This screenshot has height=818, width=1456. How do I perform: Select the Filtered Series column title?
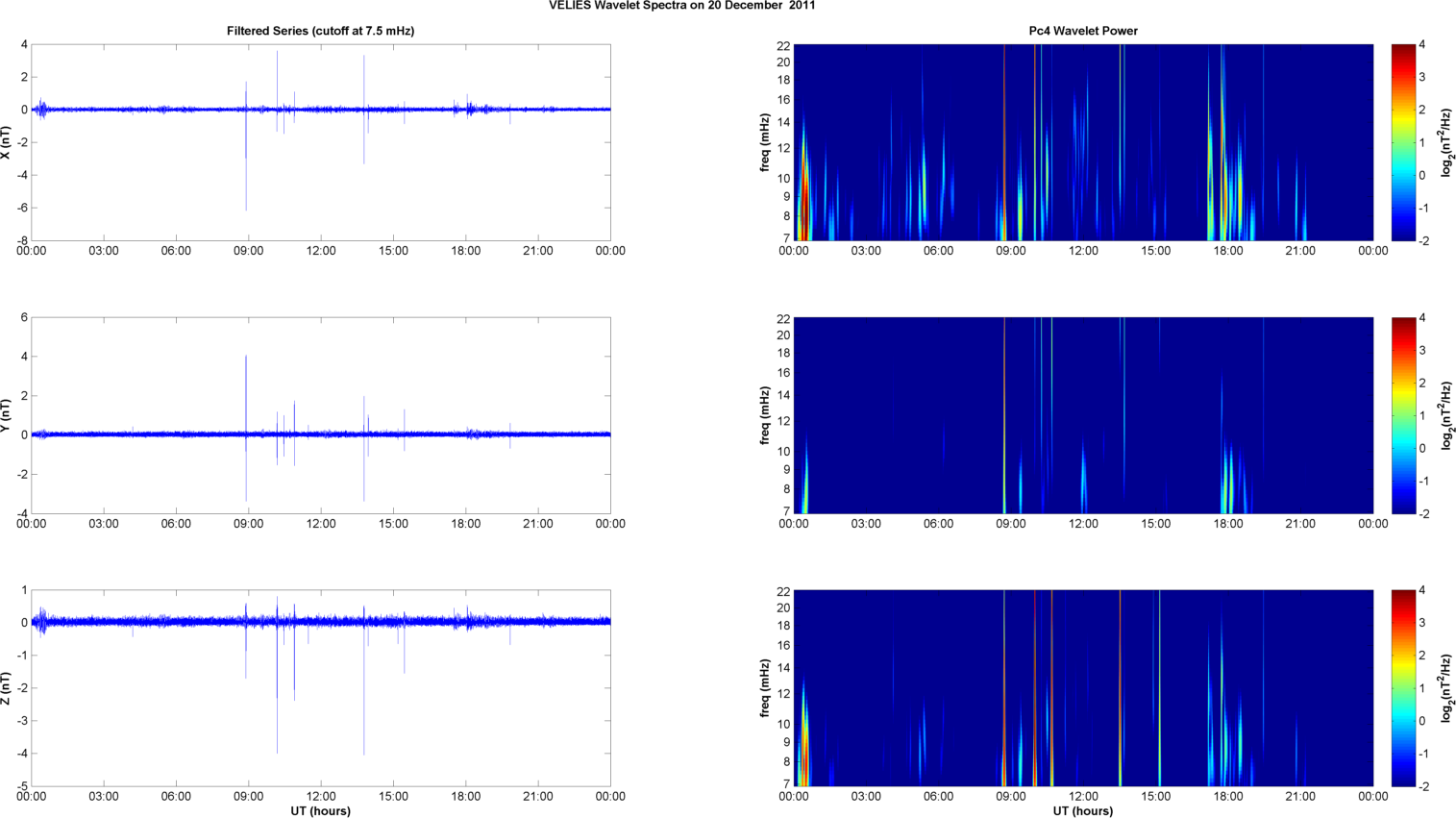[320, 31]
